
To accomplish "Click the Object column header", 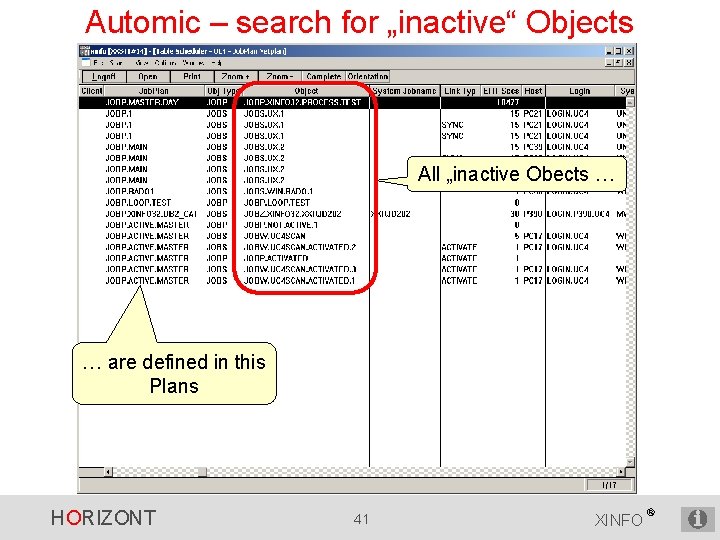I will (306, 91).
